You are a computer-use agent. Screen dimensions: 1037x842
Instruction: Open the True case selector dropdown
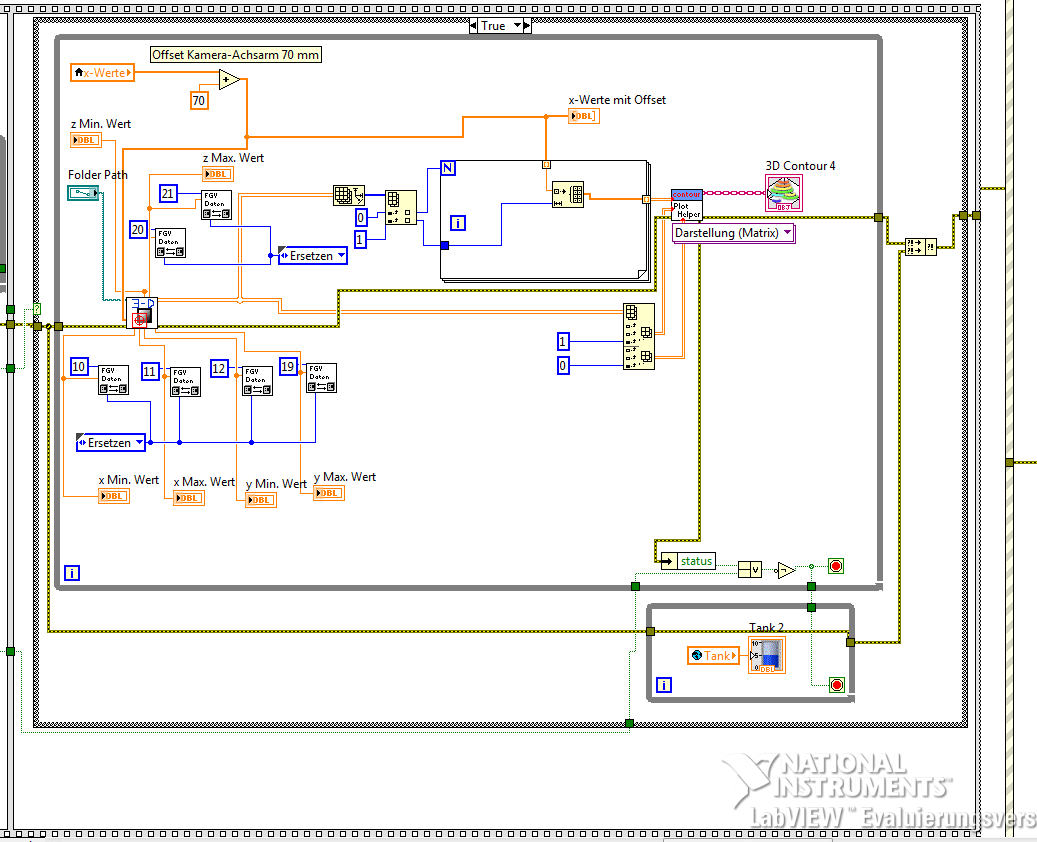[x=517, y=26]
